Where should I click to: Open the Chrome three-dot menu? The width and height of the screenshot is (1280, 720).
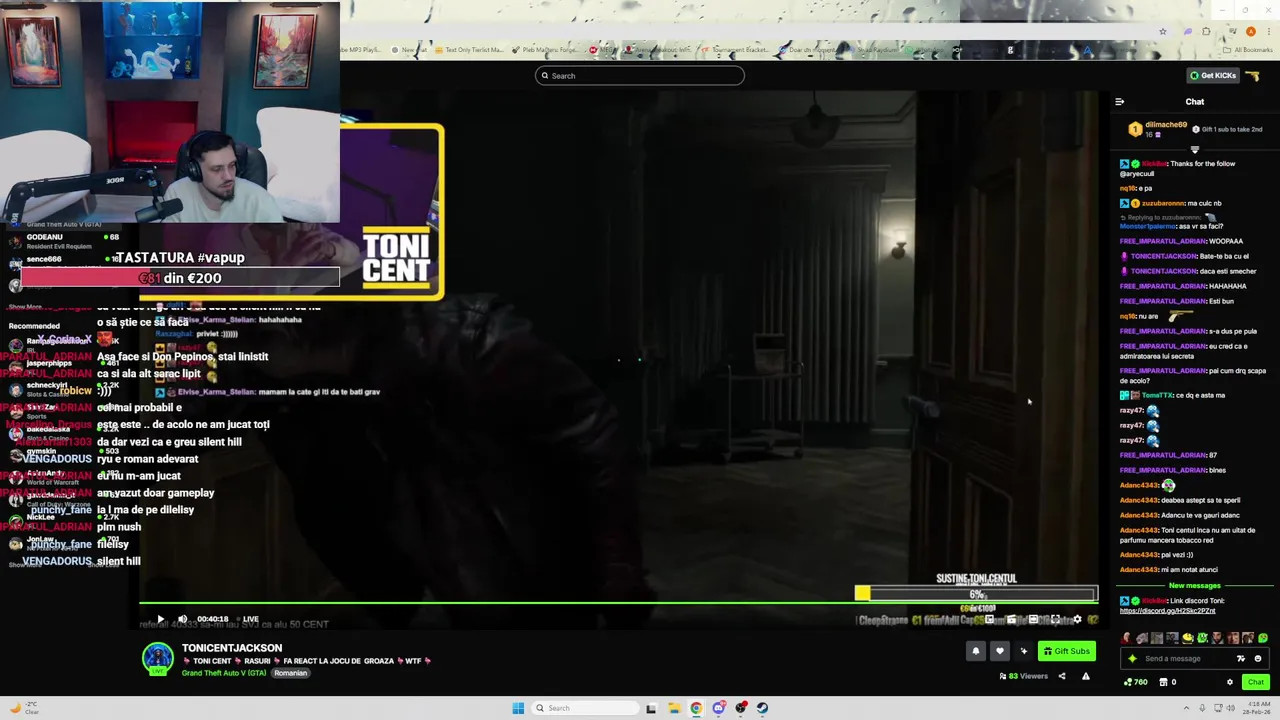[1268, 31]
